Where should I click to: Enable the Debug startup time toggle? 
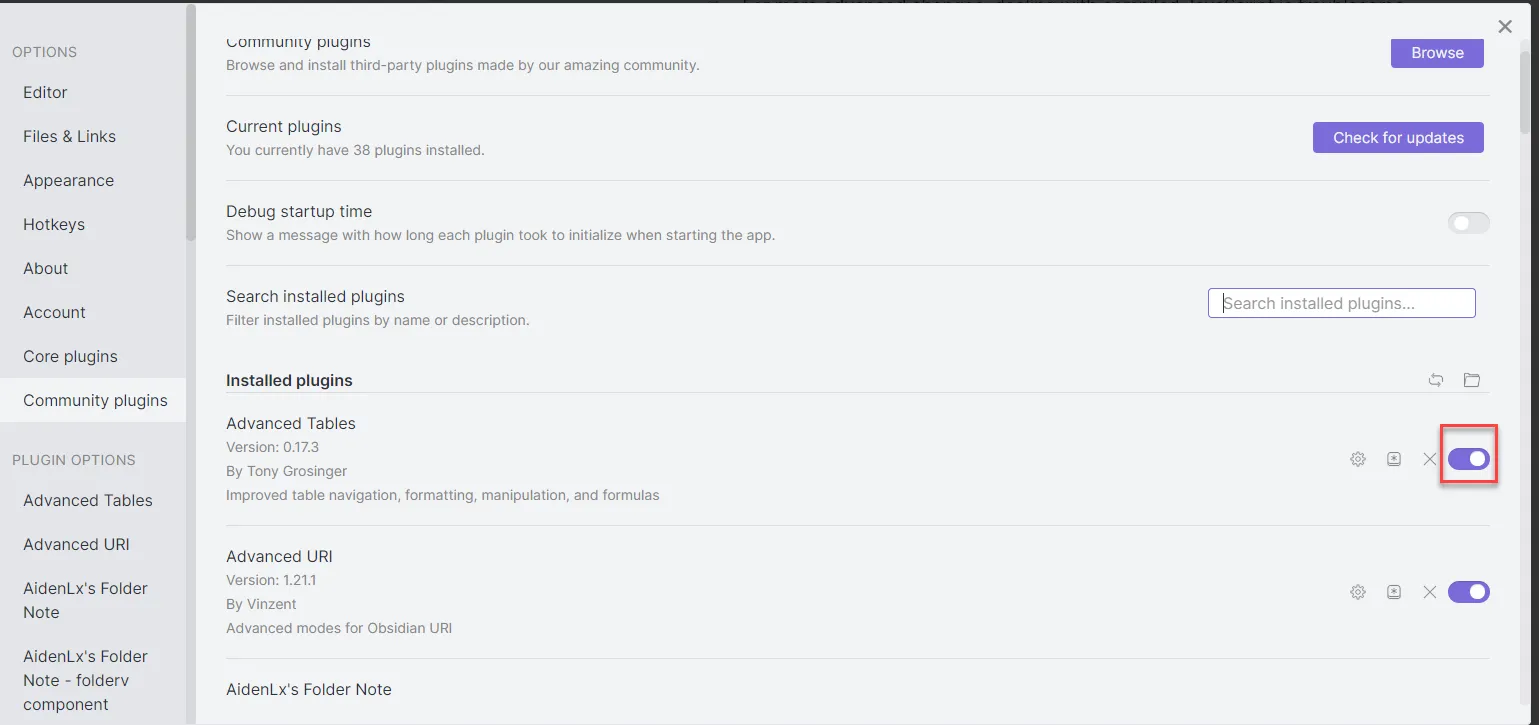click(1468, 223)
